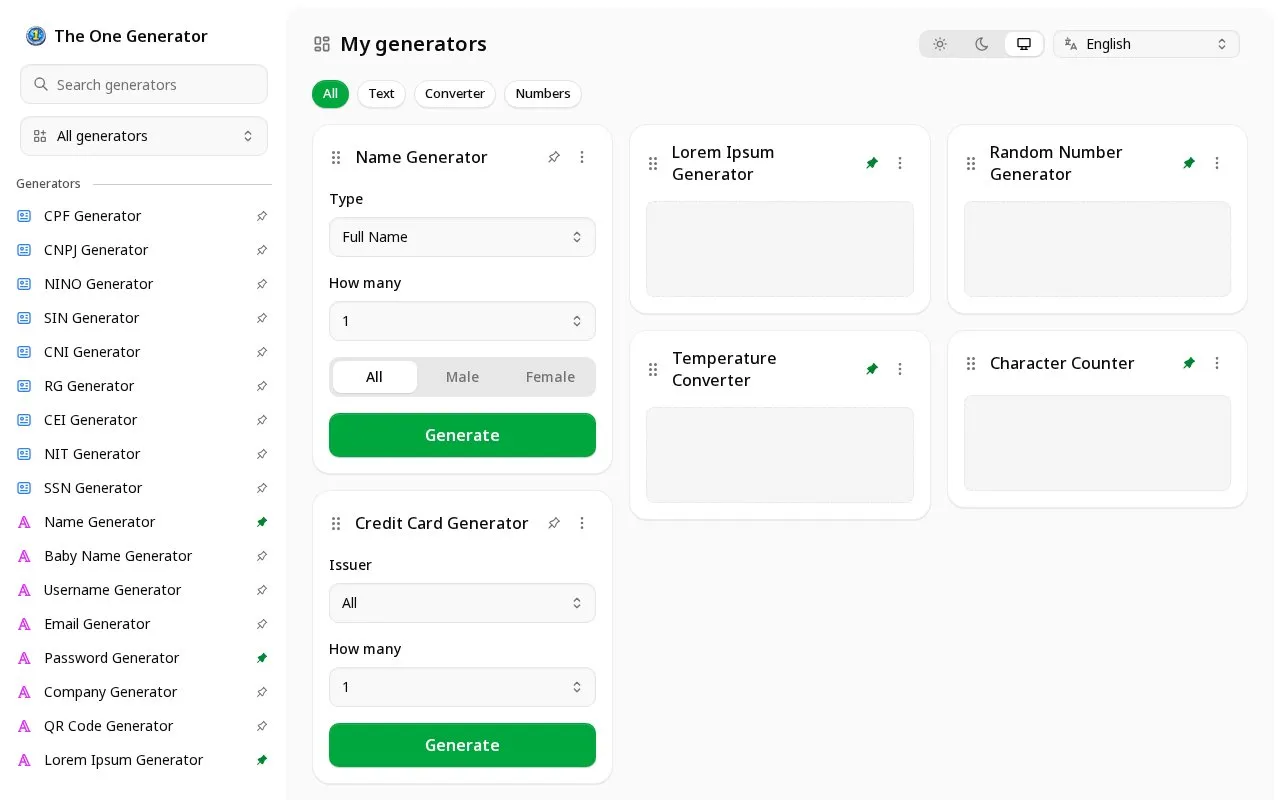Open Company Generator in sidebar
1280x800 pixels.
pyautogui.click(x=110, y=692)
